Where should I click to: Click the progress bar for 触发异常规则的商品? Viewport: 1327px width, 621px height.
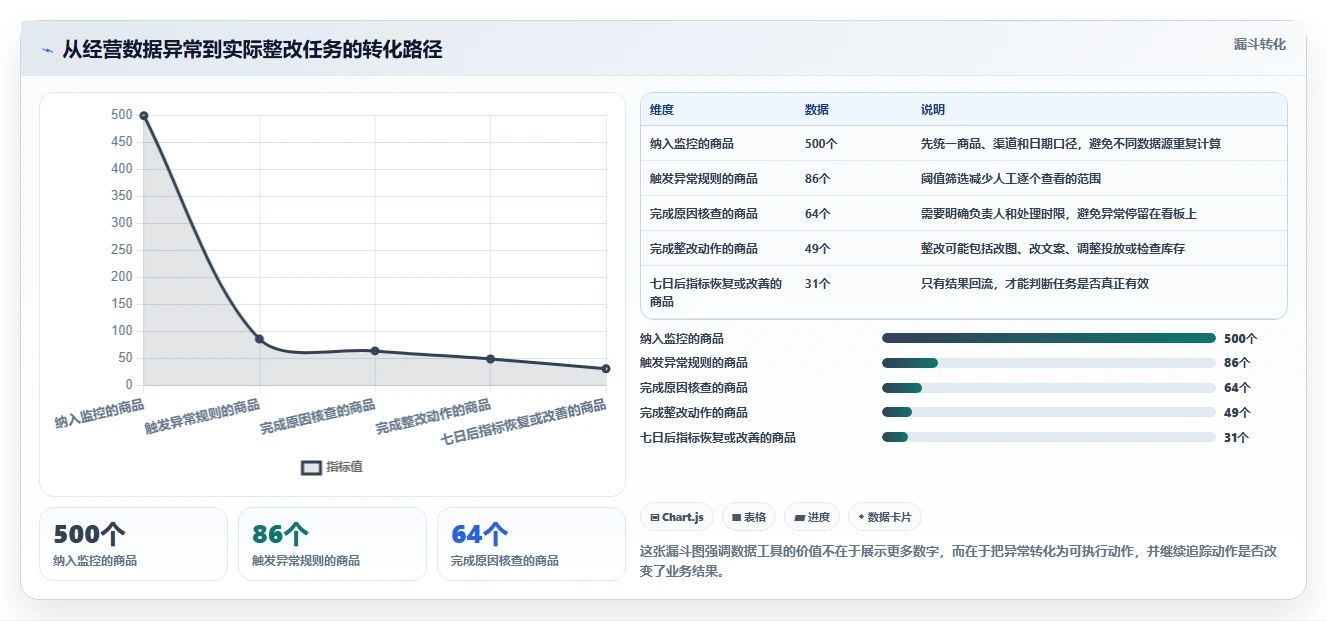1049,363
